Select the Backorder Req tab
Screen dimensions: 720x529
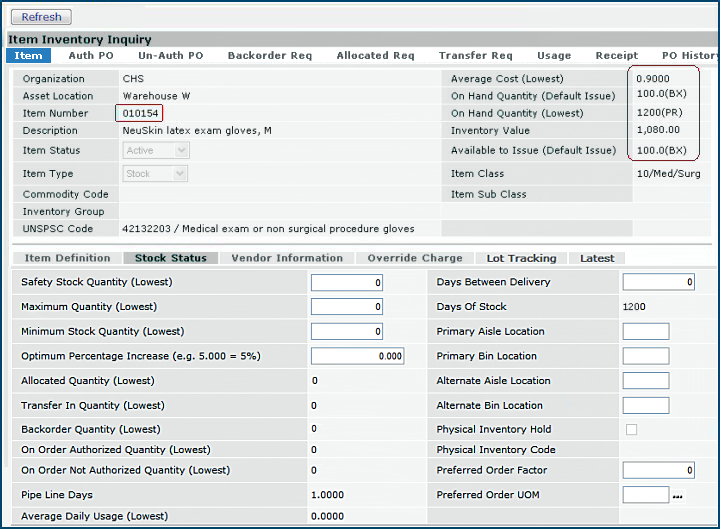point(269,56)
